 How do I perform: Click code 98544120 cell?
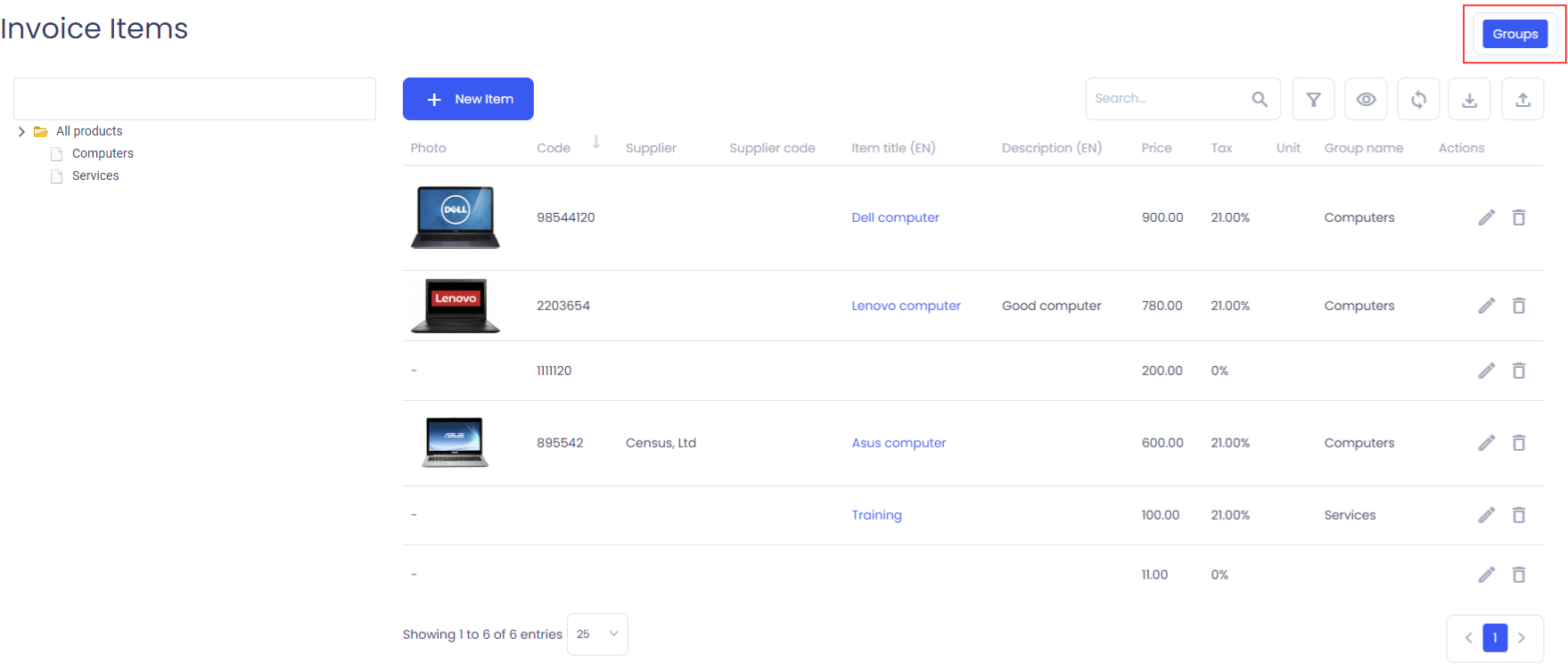coord(565,217)
